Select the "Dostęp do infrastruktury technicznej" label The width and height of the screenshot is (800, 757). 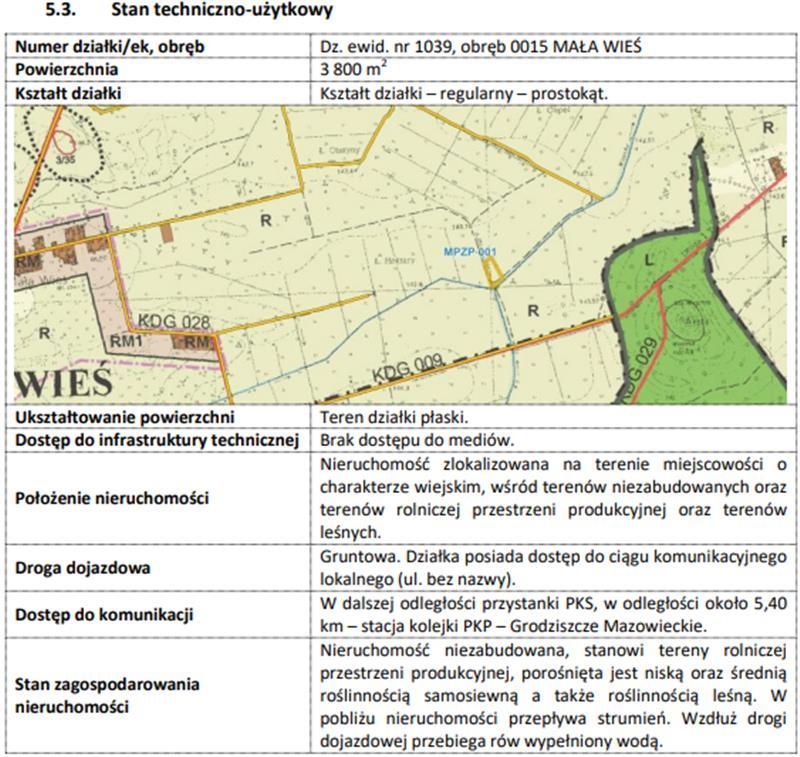pos(157,440)
